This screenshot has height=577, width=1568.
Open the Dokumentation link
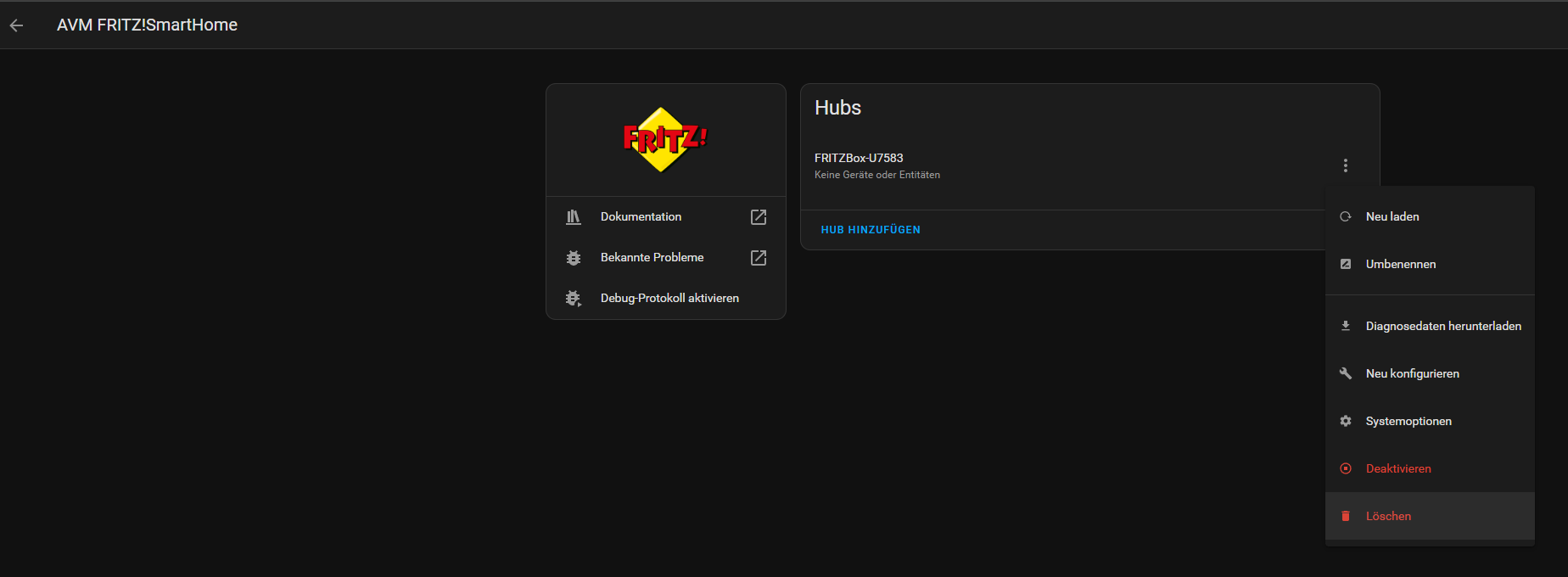click(666, 217)
